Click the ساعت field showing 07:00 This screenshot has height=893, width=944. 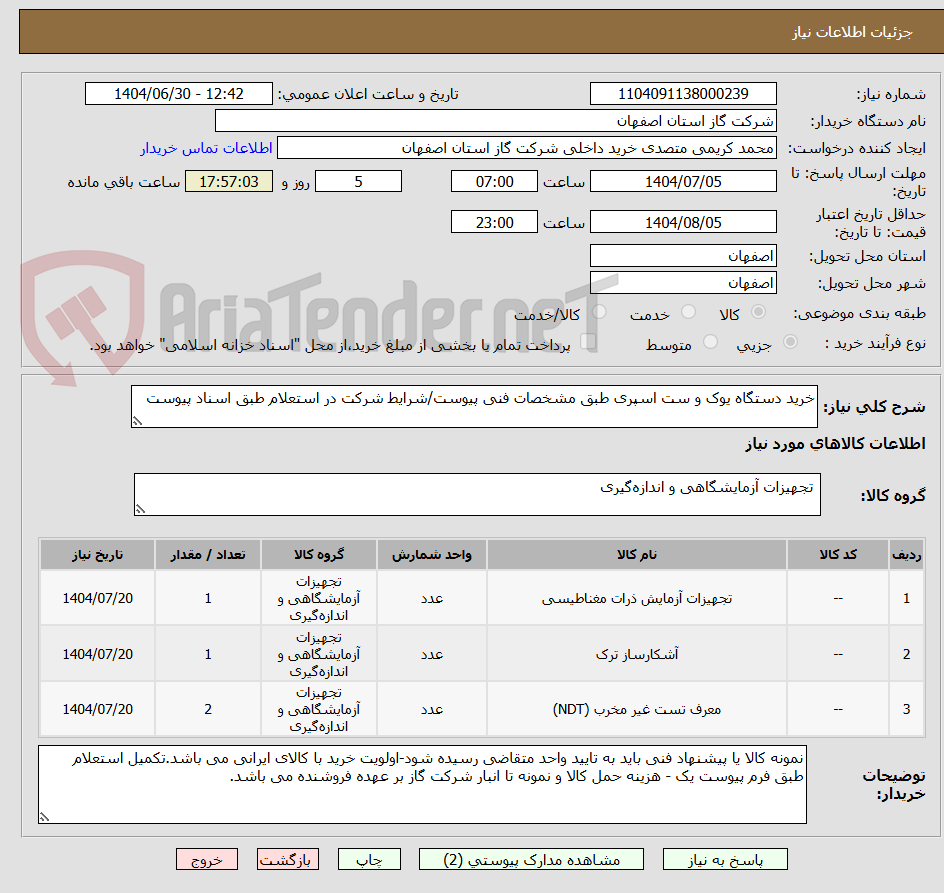tap(494, 181)
